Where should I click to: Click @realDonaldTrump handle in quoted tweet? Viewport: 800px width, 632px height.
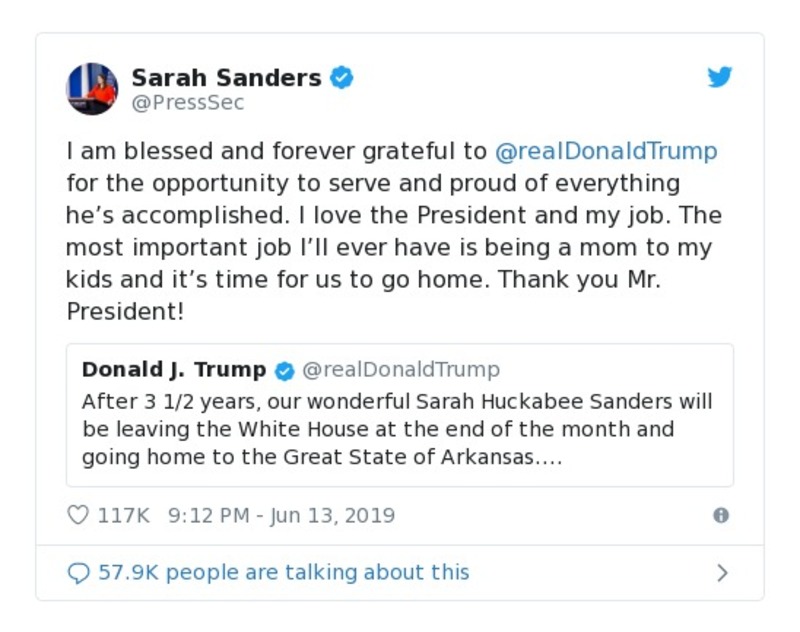pos(400,370)
